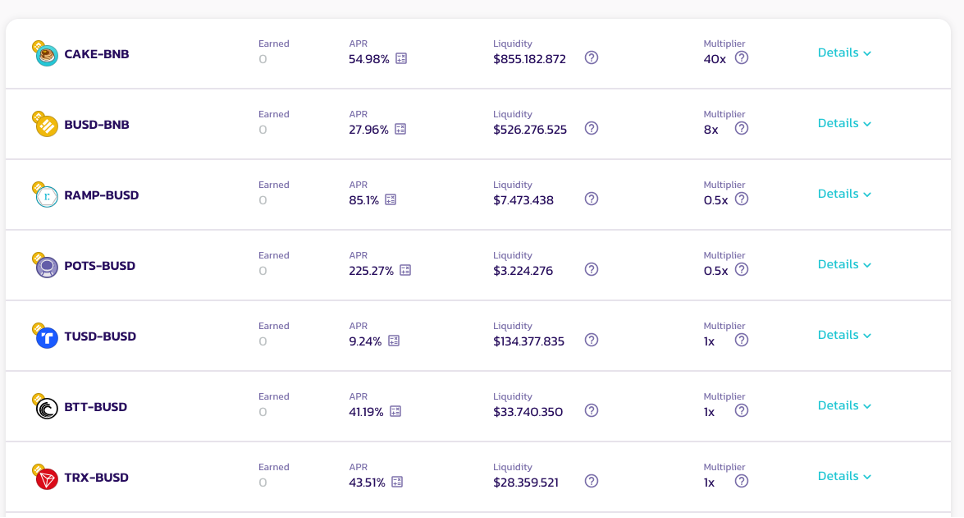Show multiplier help for CAKE-BNB
Screen dimensions: 964x518
point(741,58)
